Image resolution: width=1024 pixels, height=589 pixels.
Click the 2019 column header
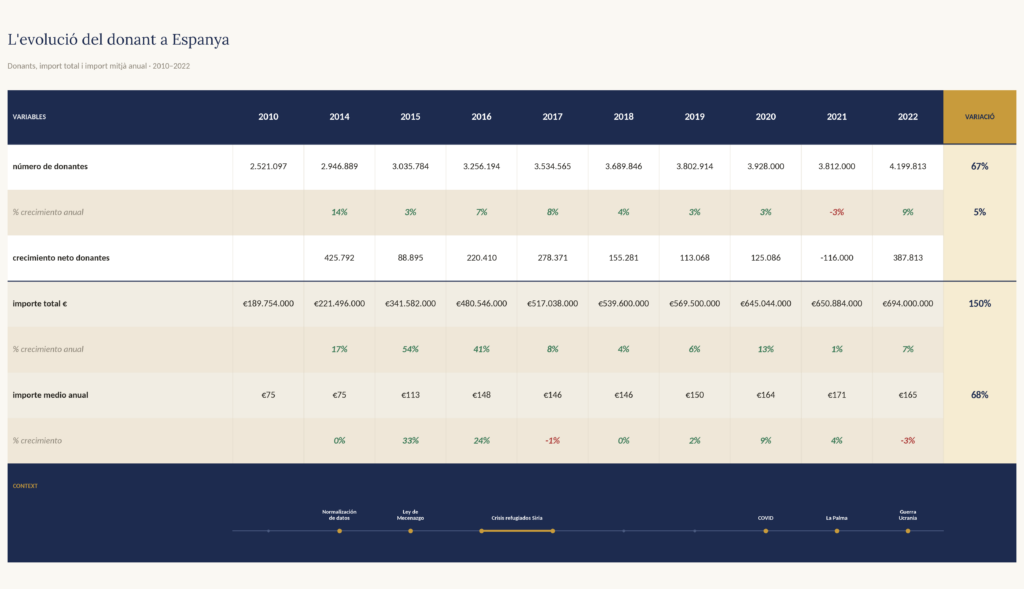pos(695,117)
